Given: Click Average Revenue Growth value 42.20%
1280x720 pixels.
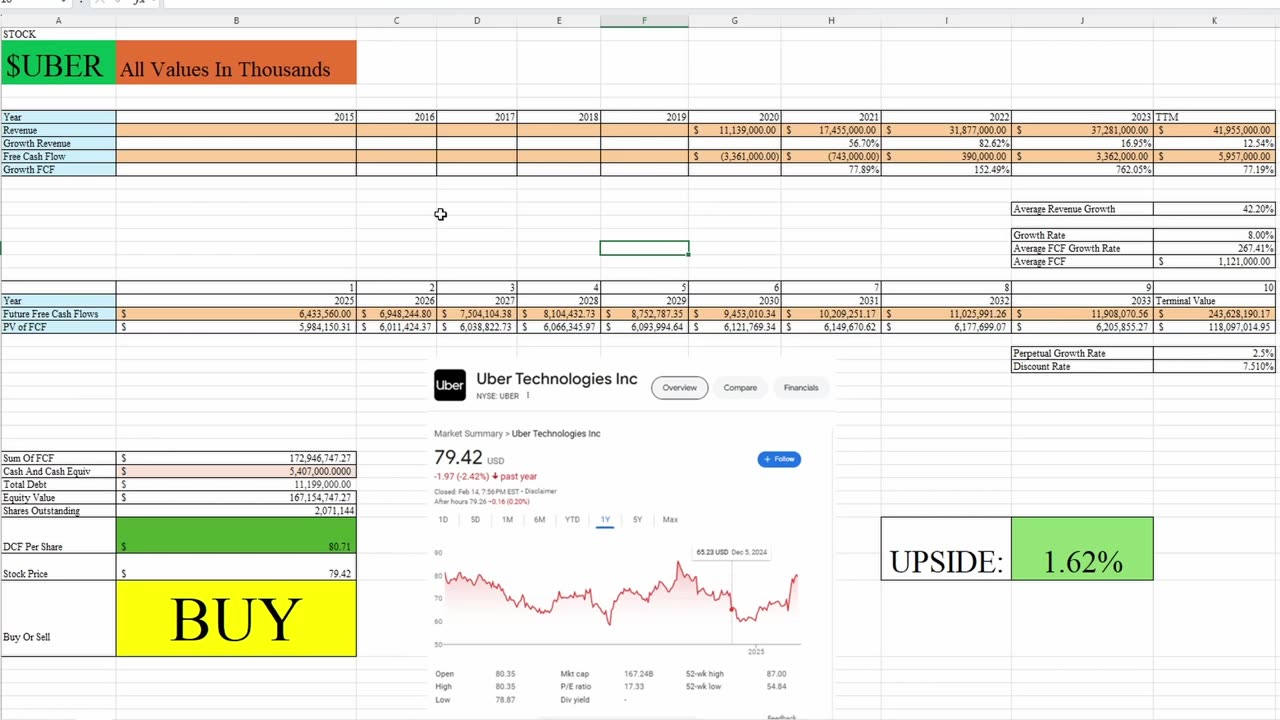Looking at the screenshot, I should point(1214,209).
